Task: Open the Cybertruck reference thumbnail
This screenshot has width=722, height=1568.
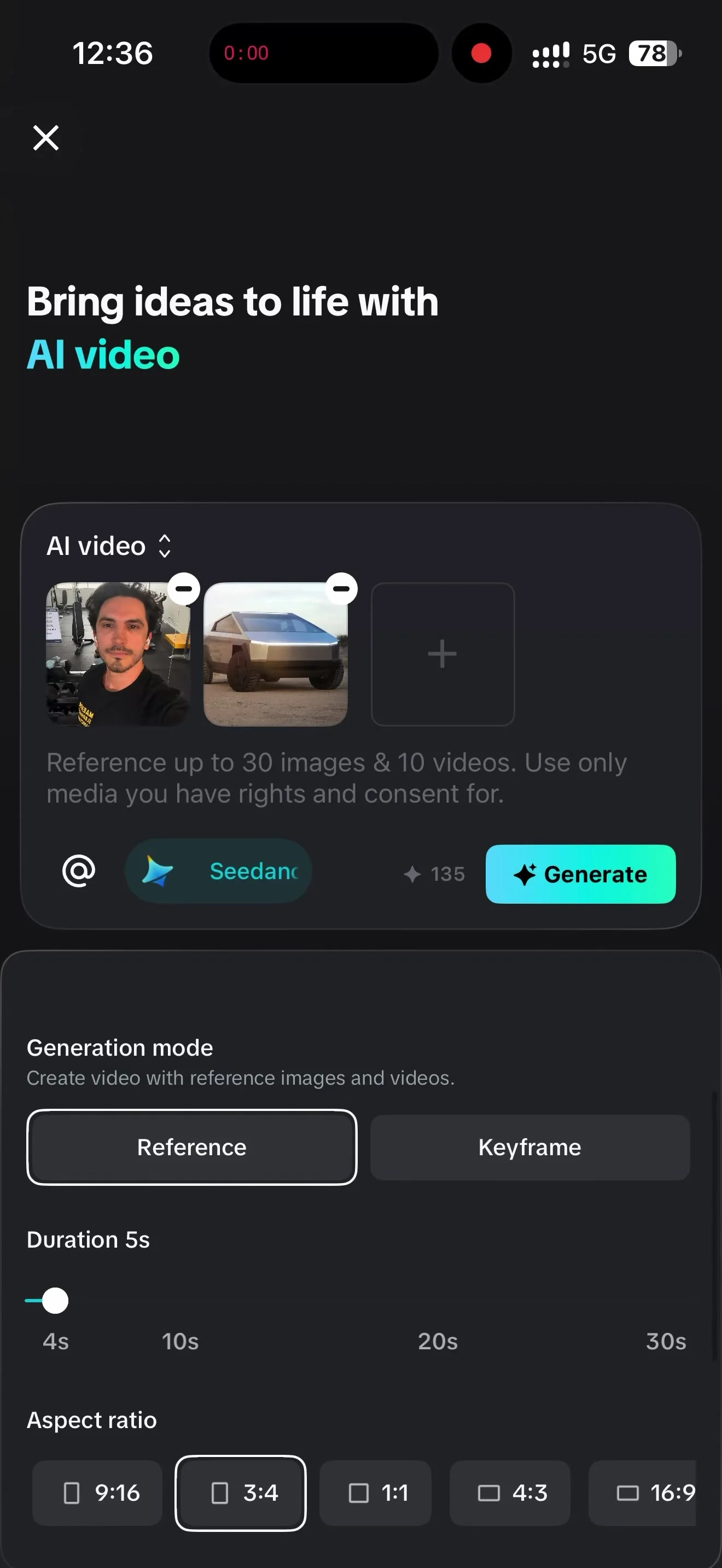Action: click(x=275, y=654)
